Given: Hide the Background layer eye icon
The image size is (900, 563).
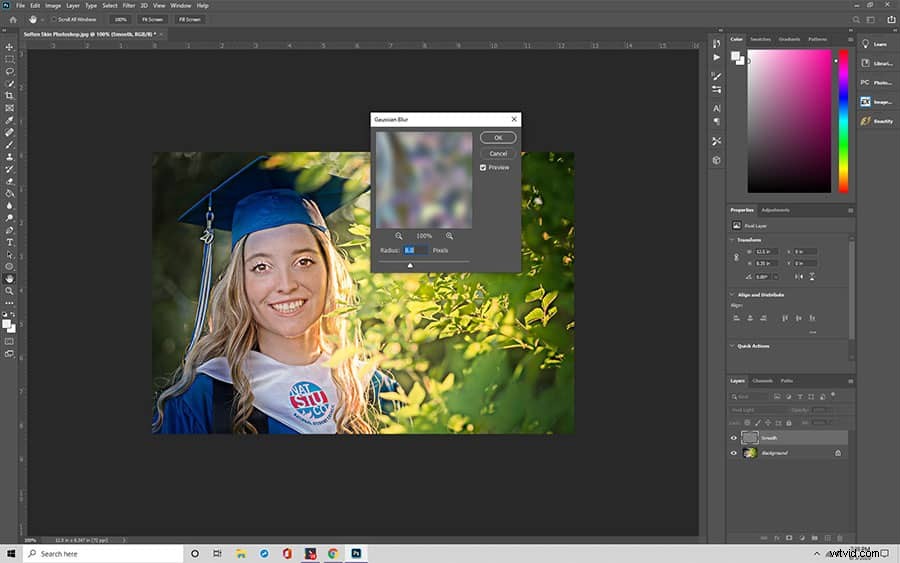Looking at the screenshot, I should (x=734, y=453).
